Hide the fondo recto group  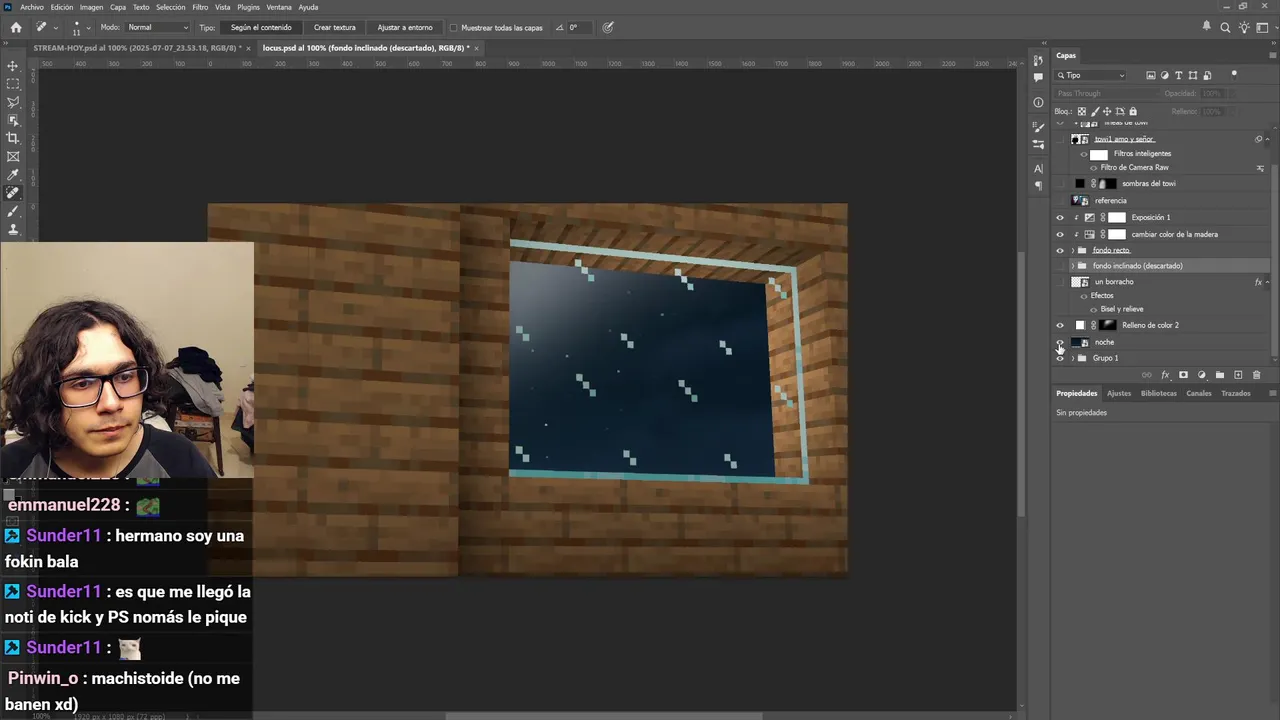[1060, 250]
